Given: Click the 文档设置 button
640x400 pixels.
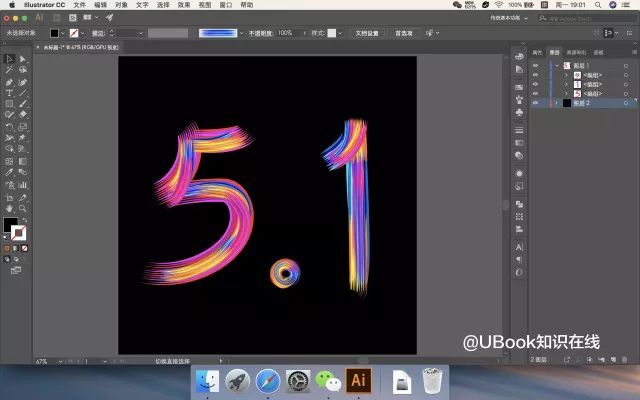Looking at the screenshot, I should pyautogui.click(x=367, y=33).
